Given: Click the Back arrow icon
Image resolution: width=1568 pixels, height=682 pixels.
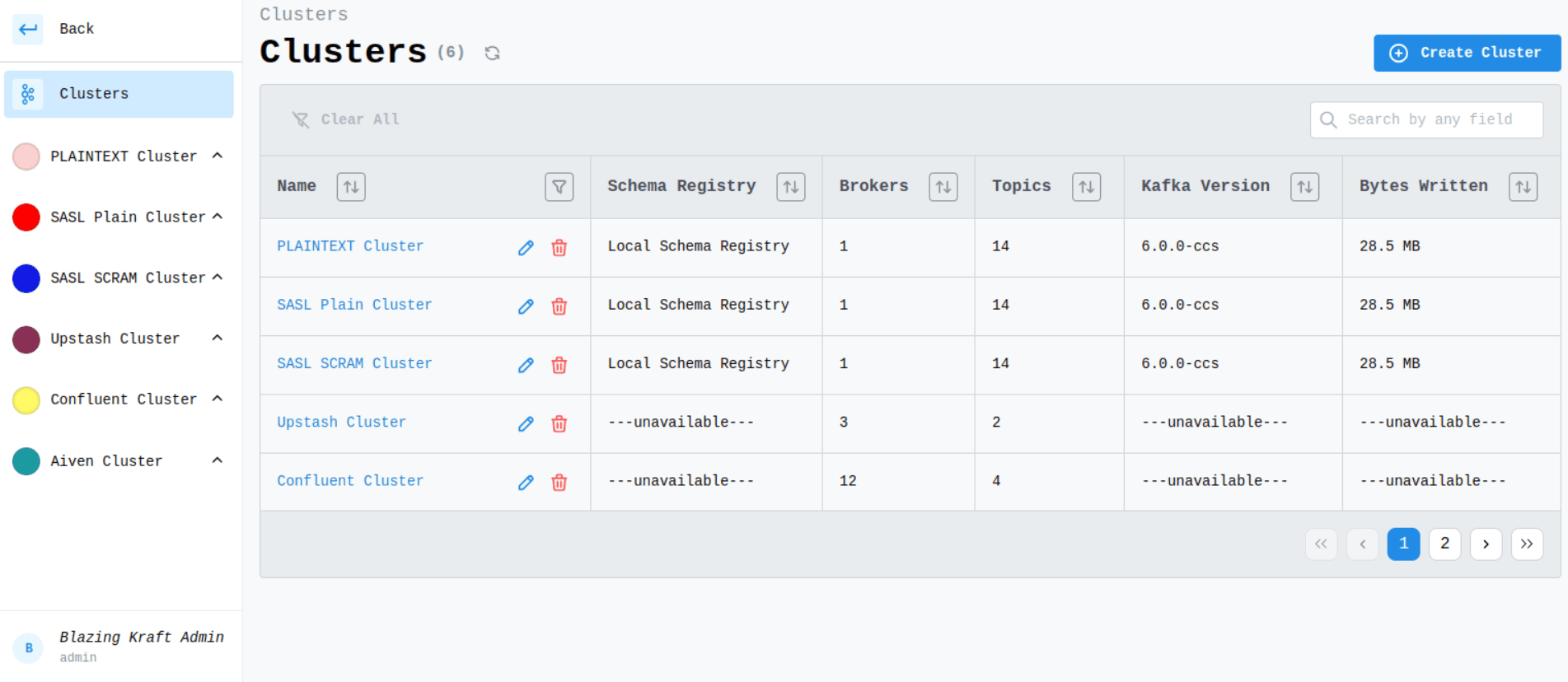Looking at the screenshot, I should coord(28,30).
